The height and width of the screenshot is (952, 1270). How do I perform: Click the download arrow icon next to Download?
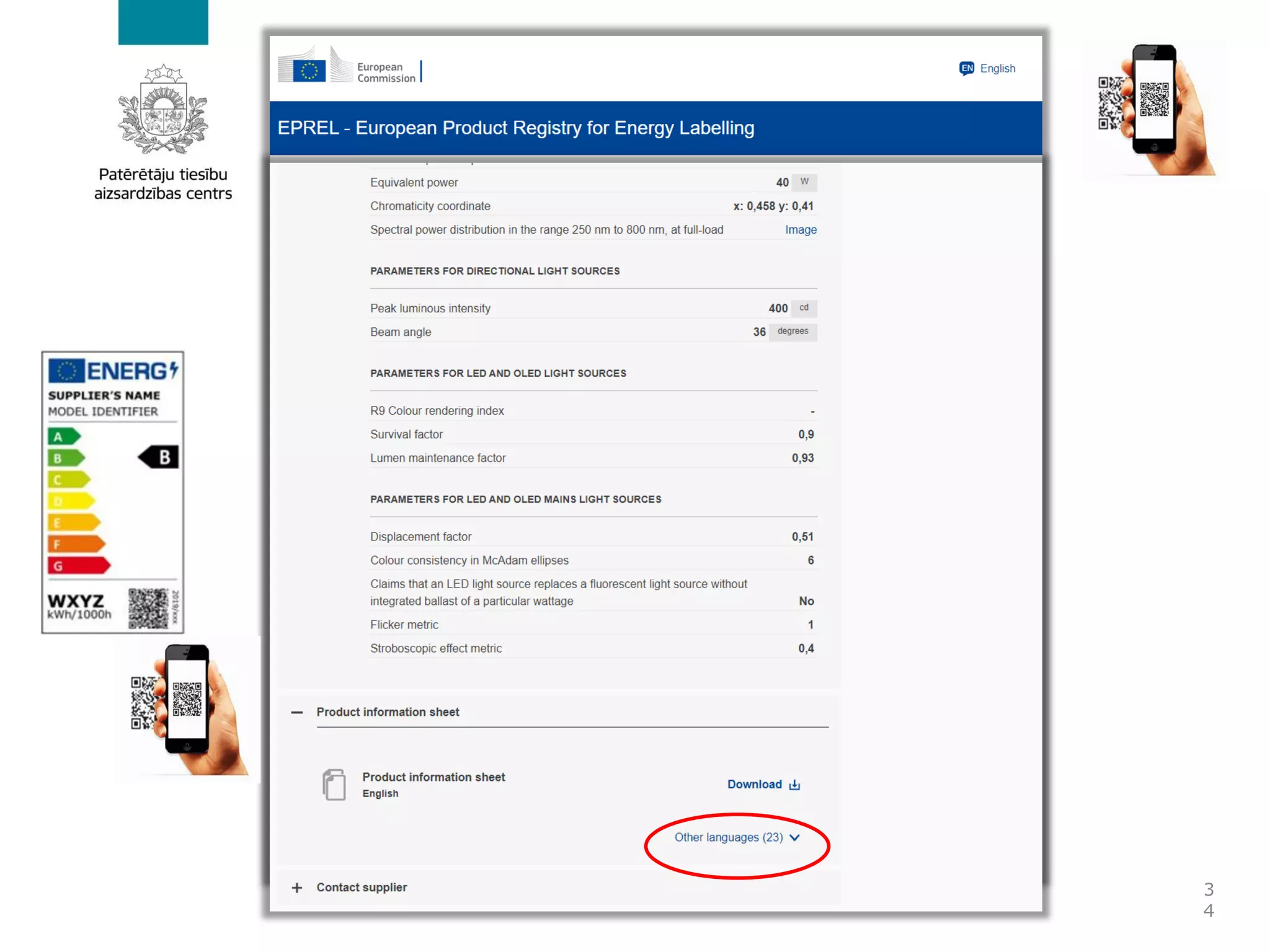[x=795, y=785]
